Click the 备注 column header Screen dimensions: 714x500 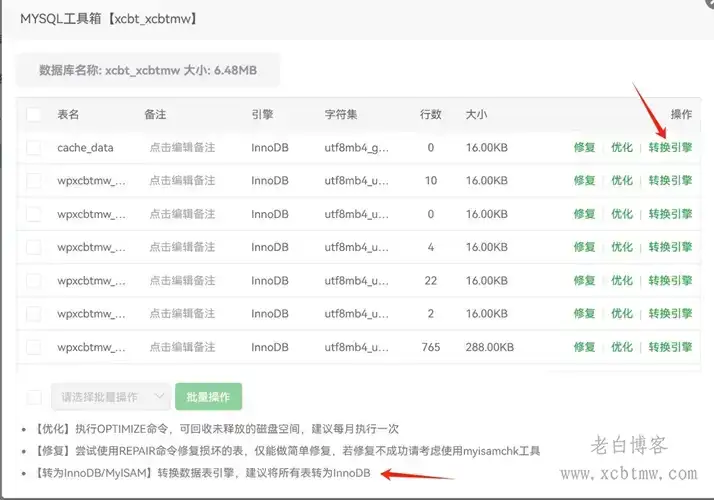(x=155, y=114)
